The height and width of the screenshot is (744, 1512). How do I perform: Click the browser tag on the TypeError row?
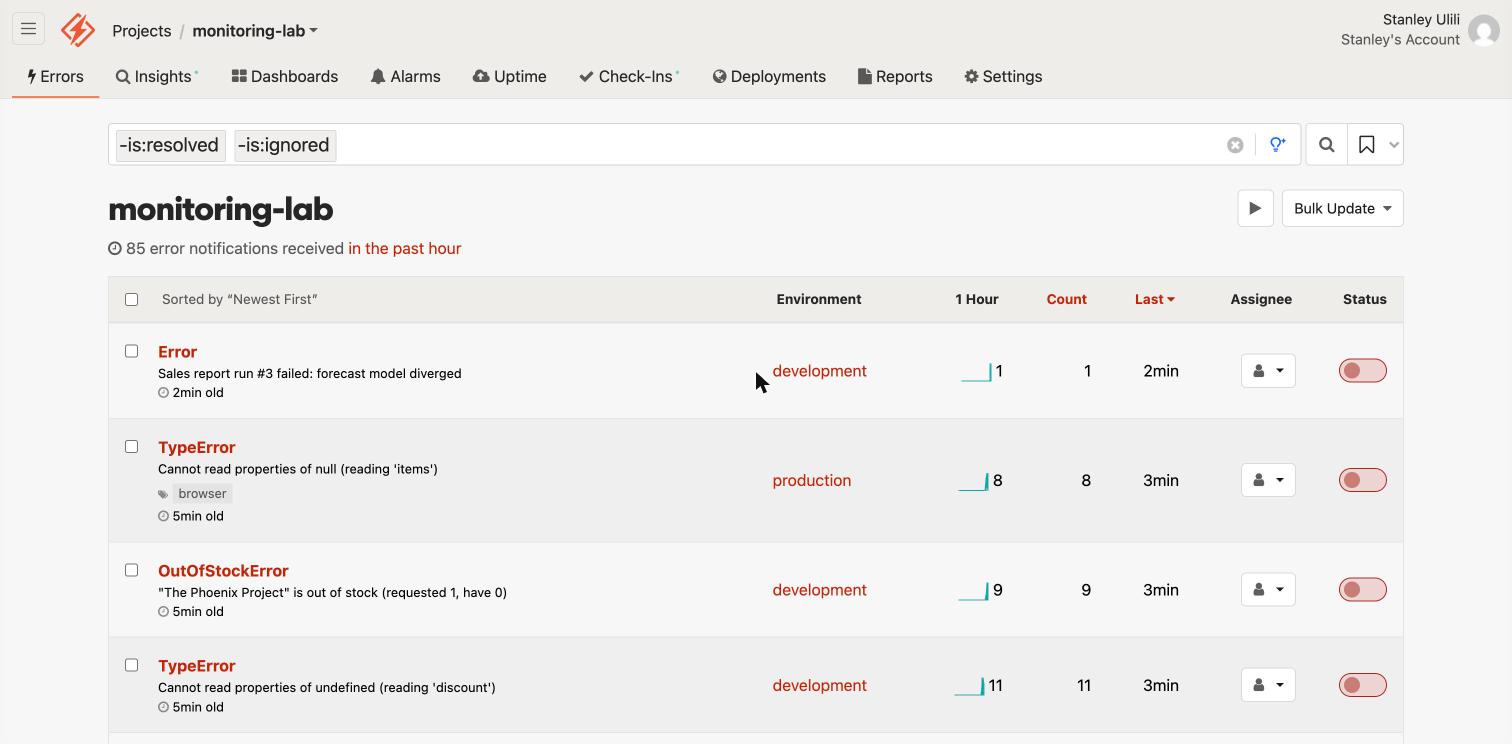202,493
